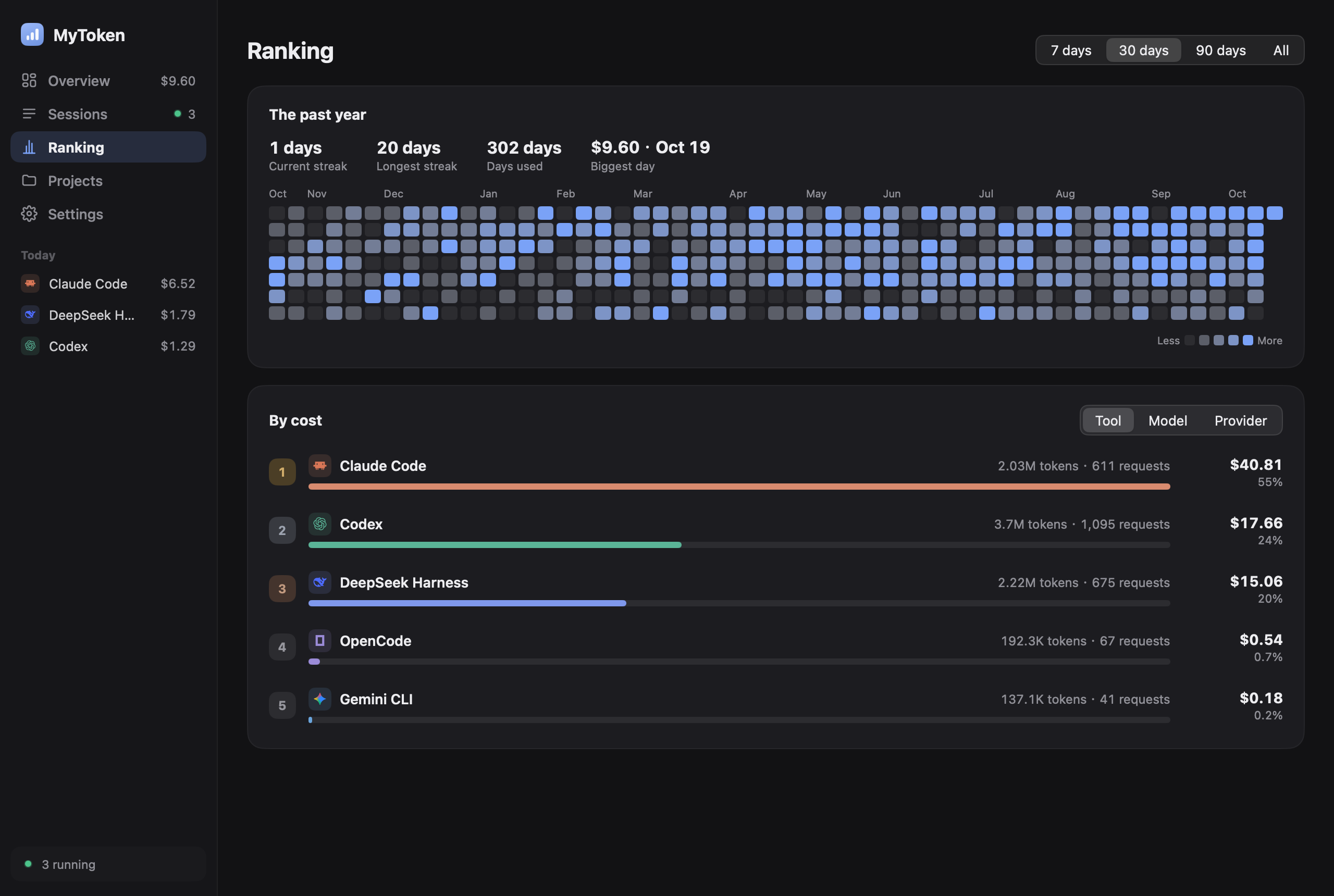1334x896 pixels.
Task: Click the MyToken logo icon
Action: point(32,34)
